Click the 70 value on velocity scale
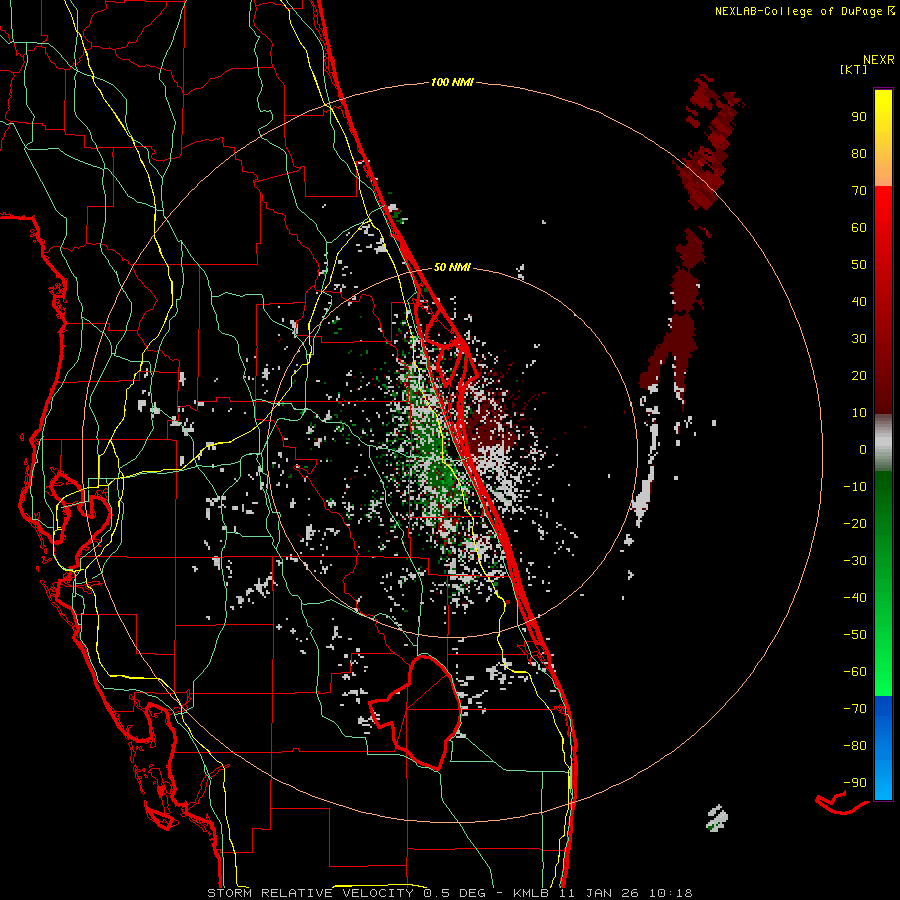Screen dimensions: 900x900 (859, 191)
